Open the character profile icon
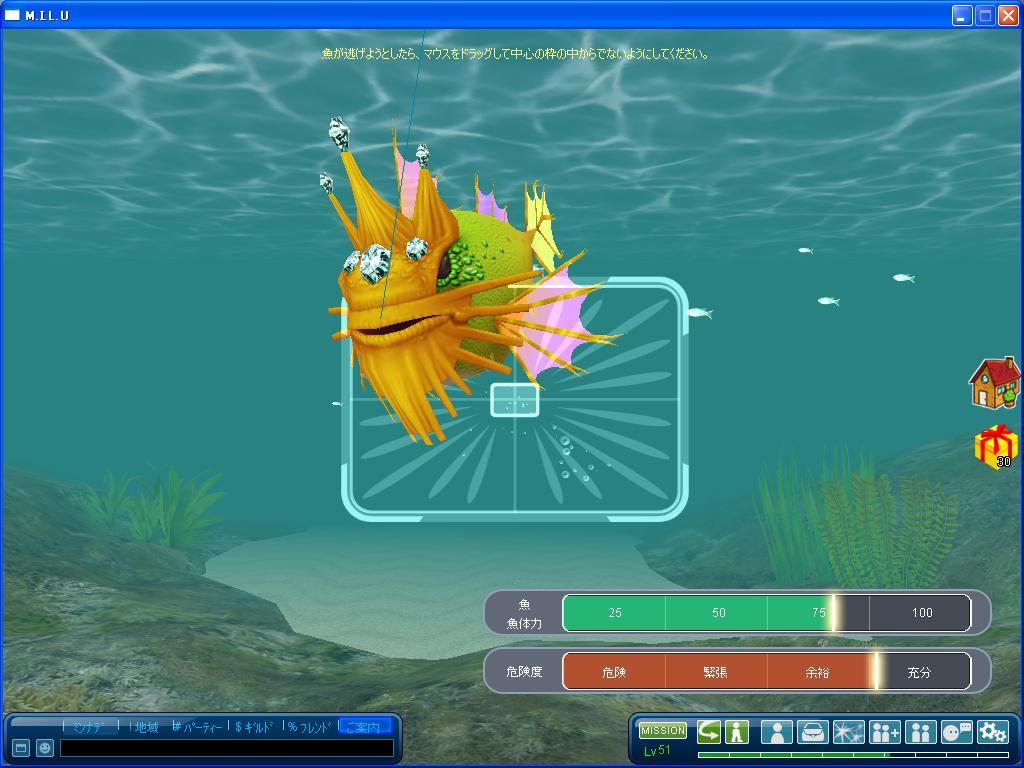The image size is (1024, 768). point(776,732)
